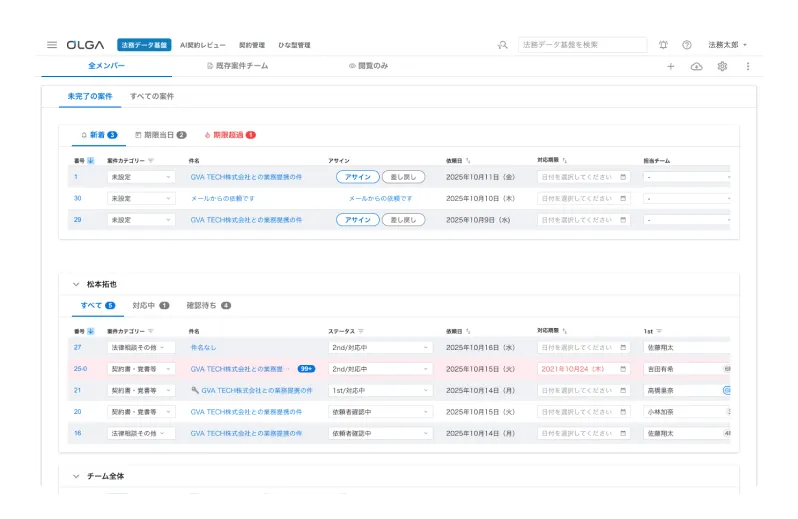Open calendar icon for case 1 deadline
Screen dimensions: 798x519
(623, 177)
